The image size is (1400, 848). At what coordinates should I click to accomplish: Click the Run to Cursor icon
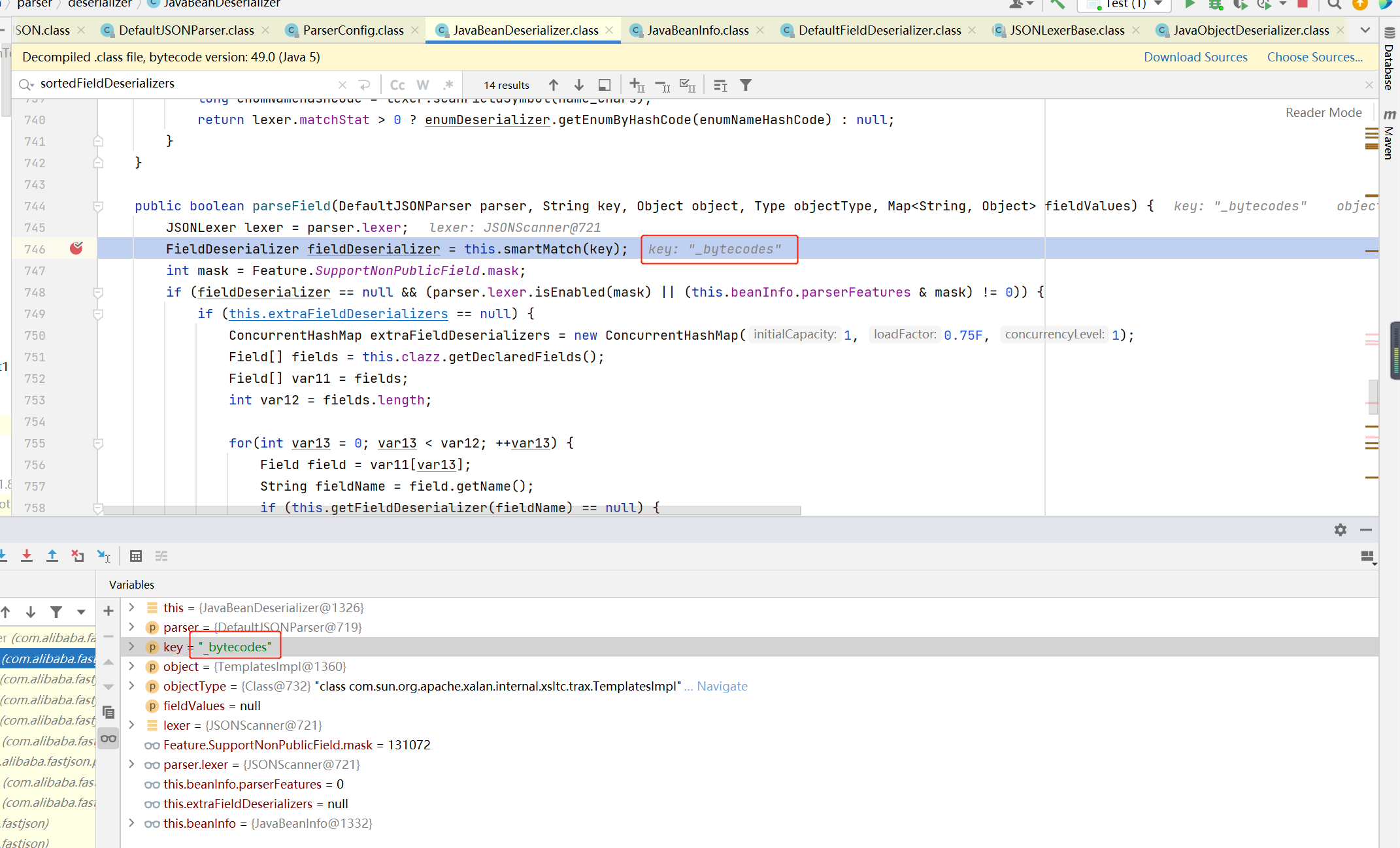coord(104,556)
